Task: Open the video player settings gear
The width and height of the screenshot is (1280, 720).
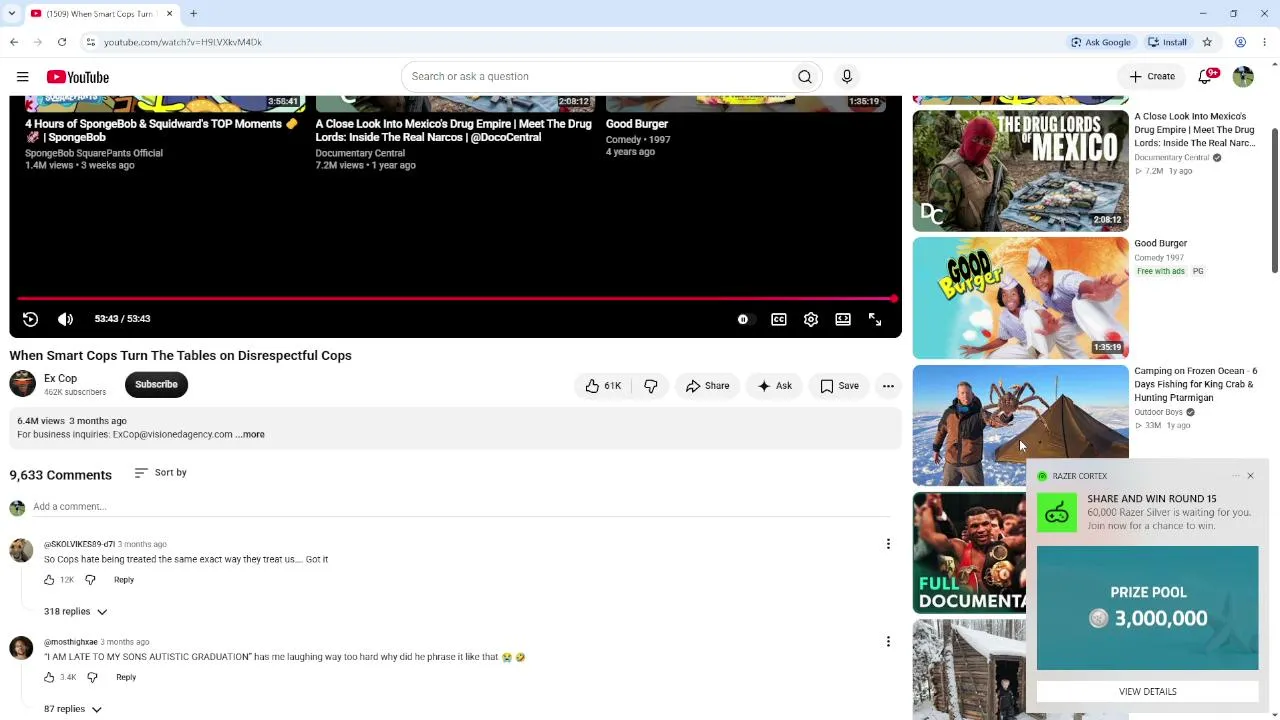Action: 811,319
